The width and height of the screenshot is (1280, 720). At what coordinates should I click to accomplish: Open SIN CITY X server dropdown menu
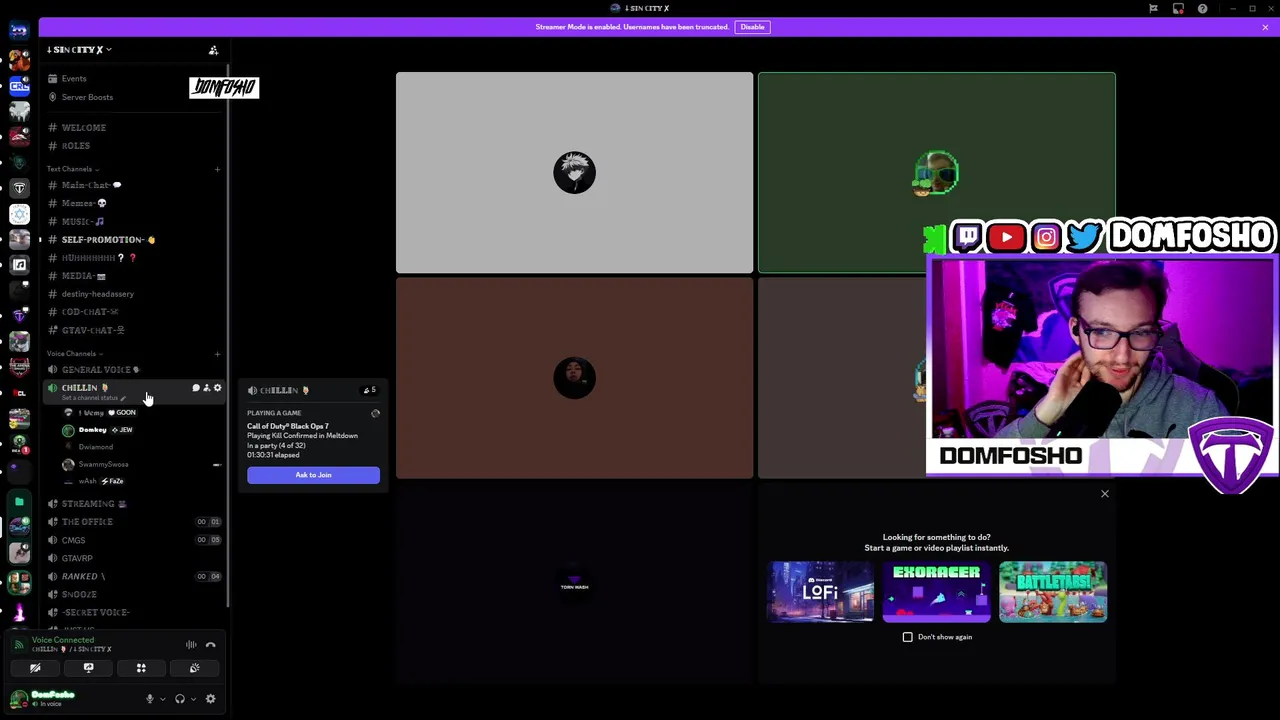tap(79, 50)
